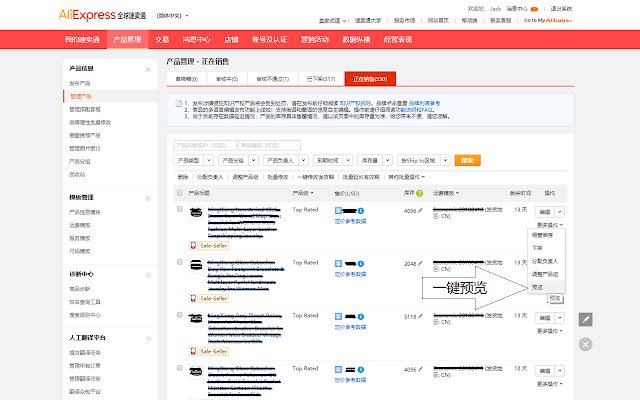Choose 橱窗推荐 from the open dropdown menu
This screenshot has width=640, height=400.
546,235
